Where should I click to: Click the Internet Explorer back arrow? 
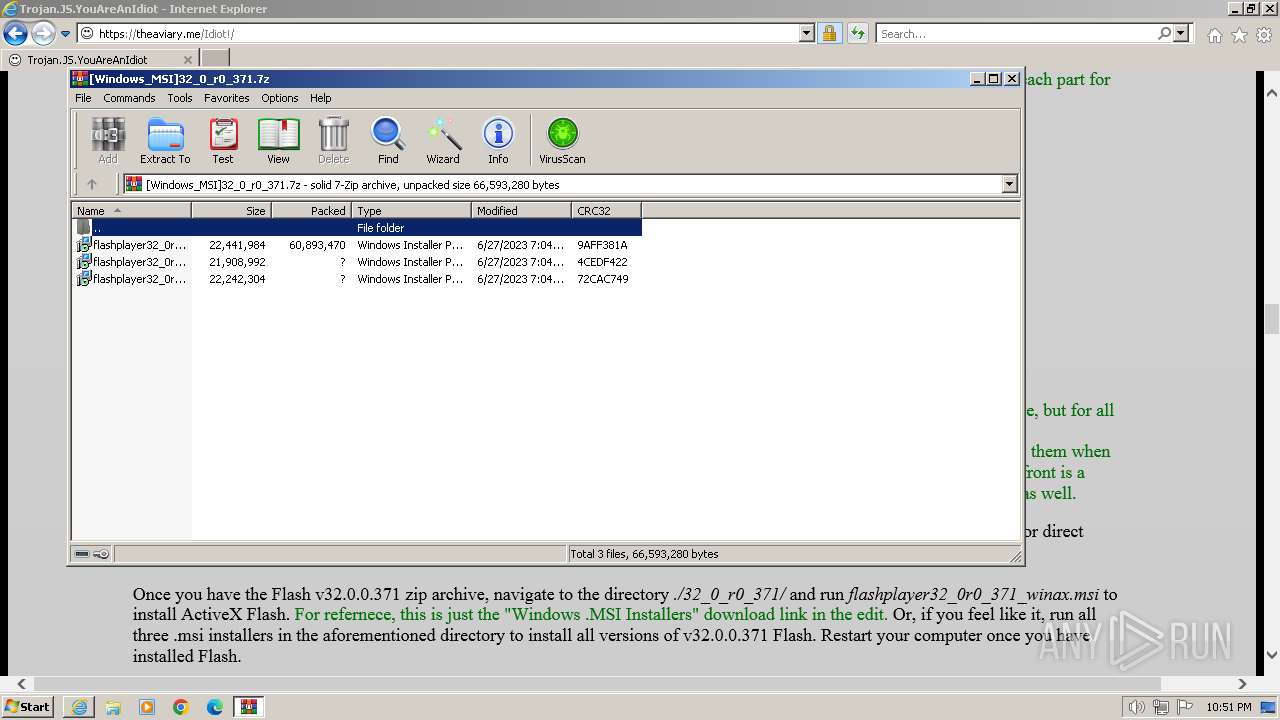[16, 34]
